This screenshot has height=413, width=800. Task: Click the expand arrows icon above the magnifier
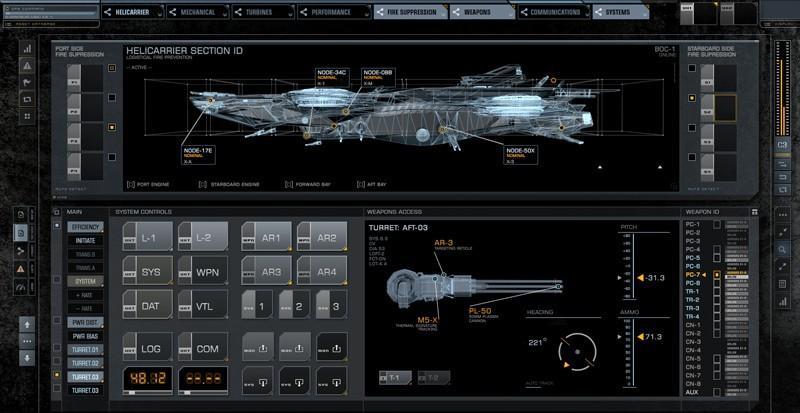[x=782, y=232]
